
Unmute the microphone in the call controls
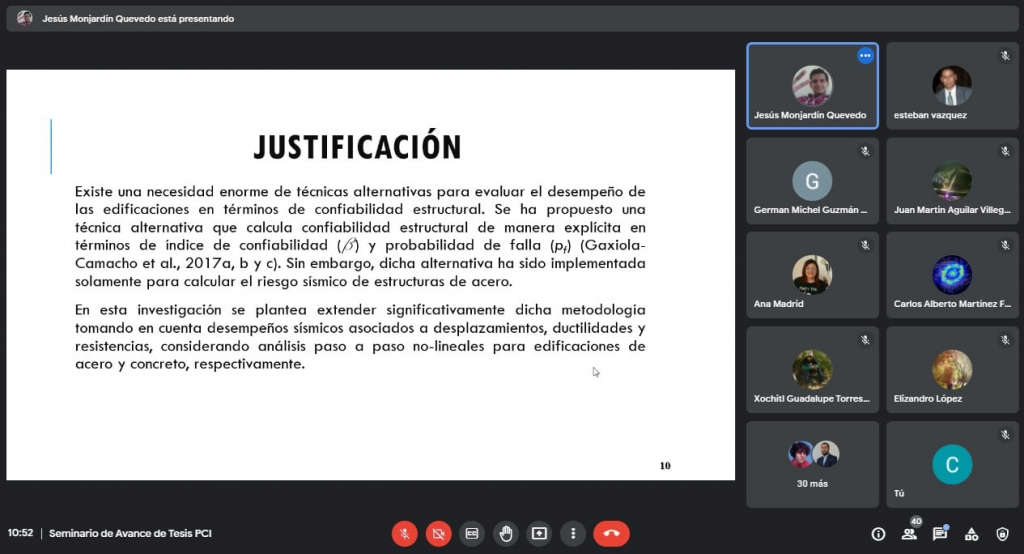[404, 534]
